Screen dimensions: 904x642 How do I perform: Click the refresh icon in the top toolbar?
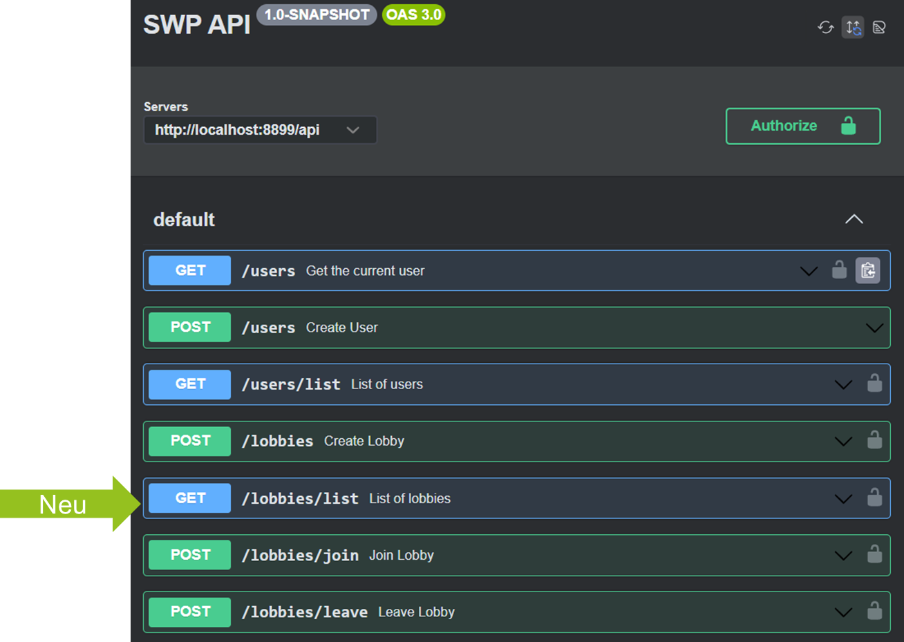click(826, 27)
